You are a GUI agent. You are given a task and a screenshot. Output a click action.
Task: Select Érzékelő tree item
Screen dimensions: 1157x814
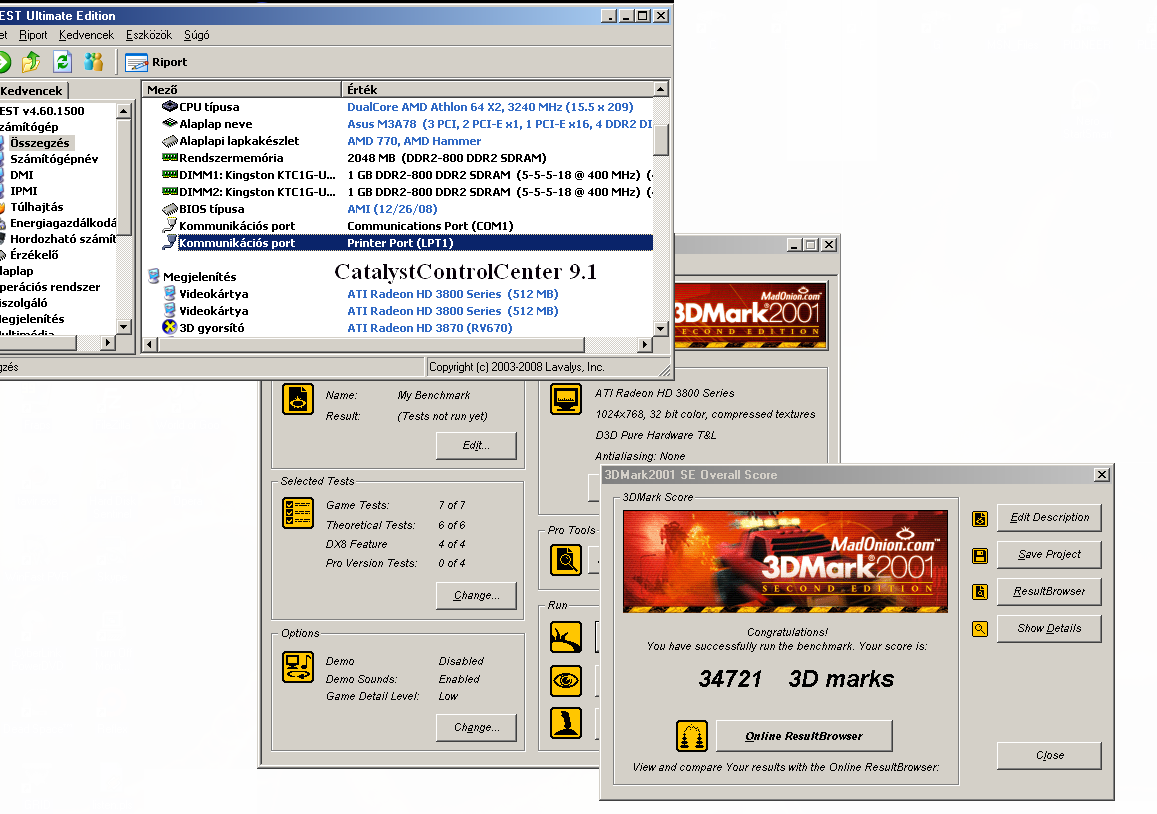coord(34,255)
